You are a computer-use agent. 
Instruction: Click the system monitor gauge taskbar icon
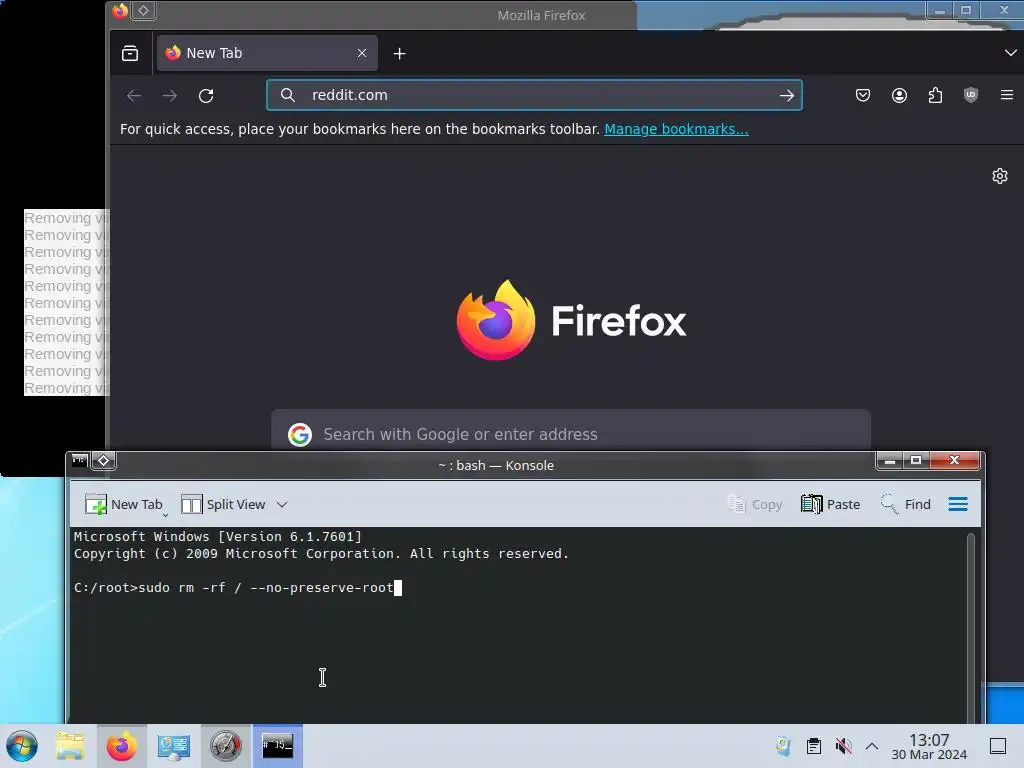pyautogui.click(x=225, y=746)
